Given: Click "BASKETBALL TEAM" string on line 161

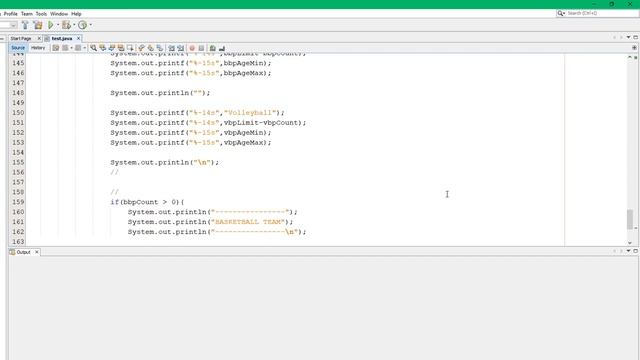Looking at the screenshot, I should pyautogui.click(x=250, y=222).
